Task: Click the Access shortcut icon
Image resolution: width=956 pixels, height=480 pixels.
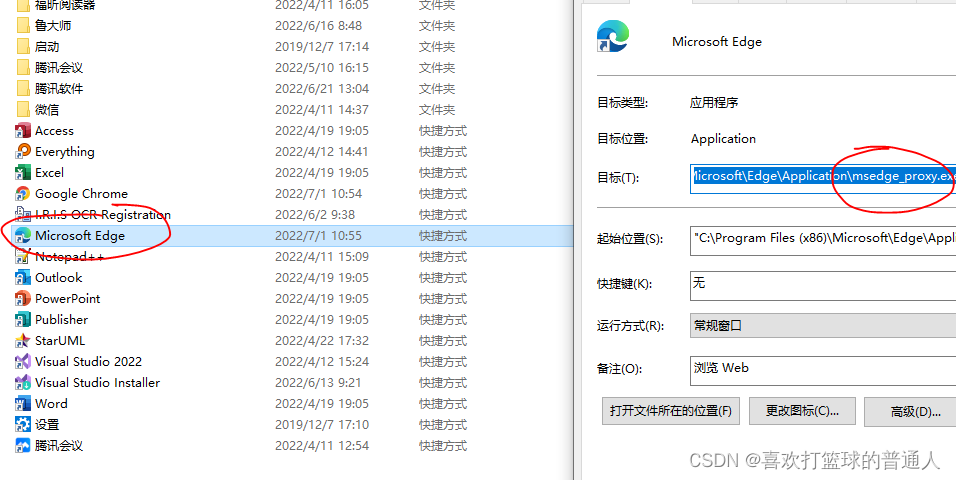Action: (23, 131)
